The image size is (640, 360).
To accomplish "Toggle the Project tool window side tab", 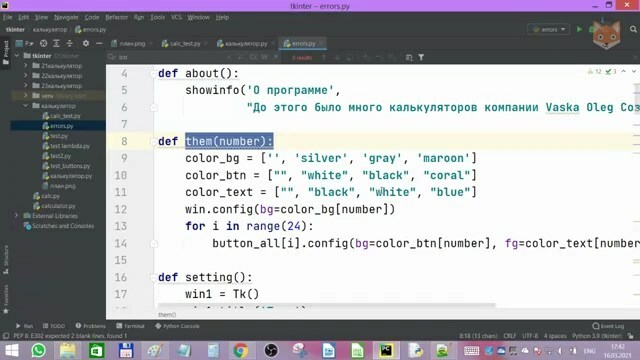I will coord(6,52).
